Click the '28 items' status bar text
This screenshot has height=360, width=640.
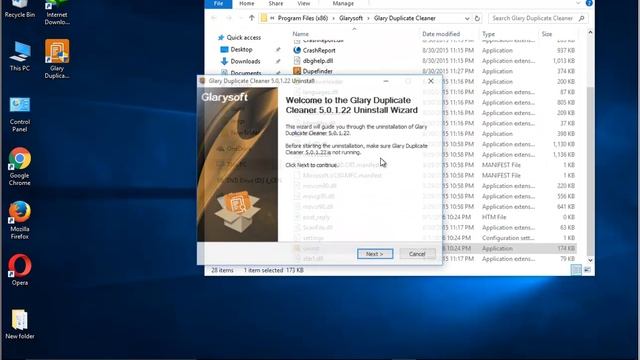222,270
